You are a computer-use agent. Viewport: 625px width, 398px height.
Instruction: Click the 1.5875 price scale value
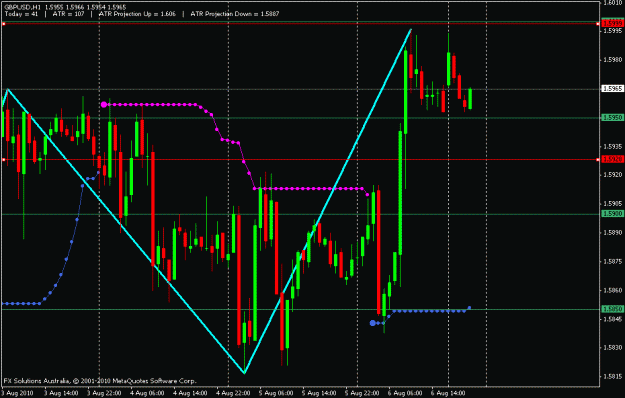click(x=613, y=262)
